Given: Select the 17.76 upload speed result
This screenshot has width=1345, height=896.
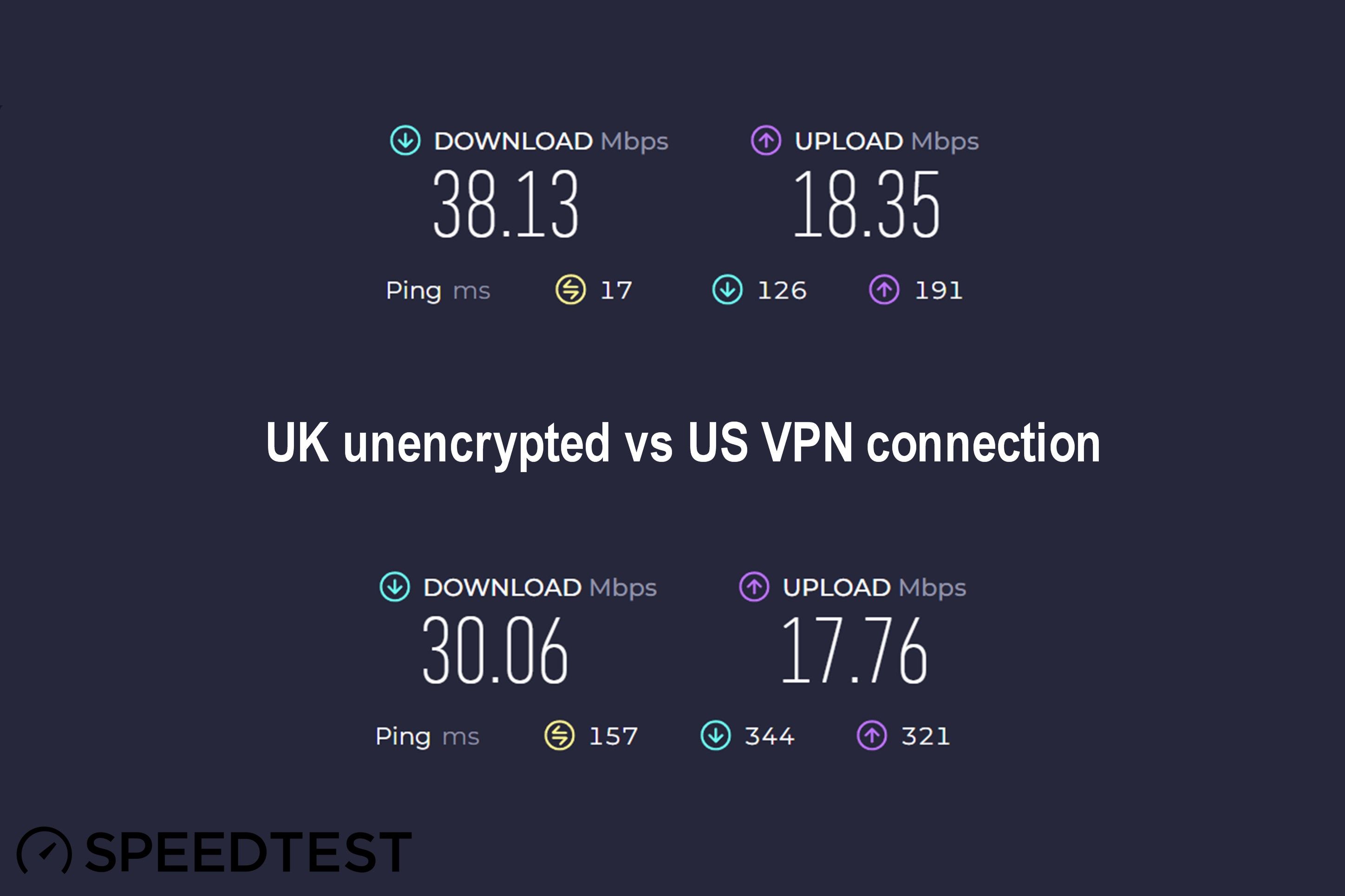Looking at the screenshot, I should (x=854, y=649).
